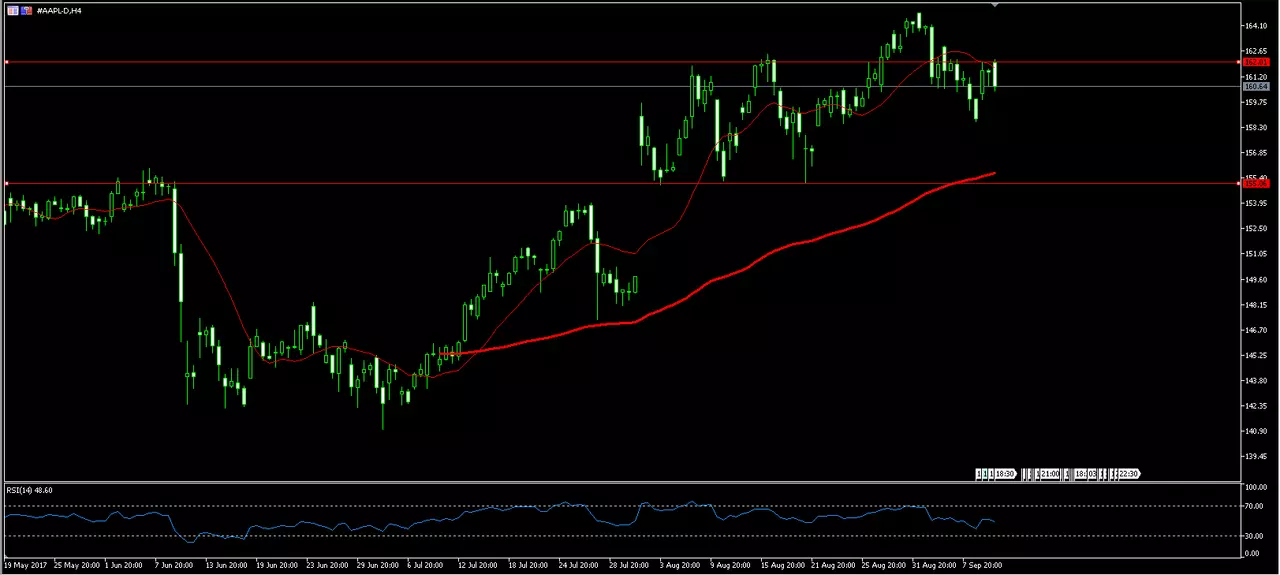
Task: Click the RSI(14) 48.60 indicator label
Action: [x=30, y=490]
